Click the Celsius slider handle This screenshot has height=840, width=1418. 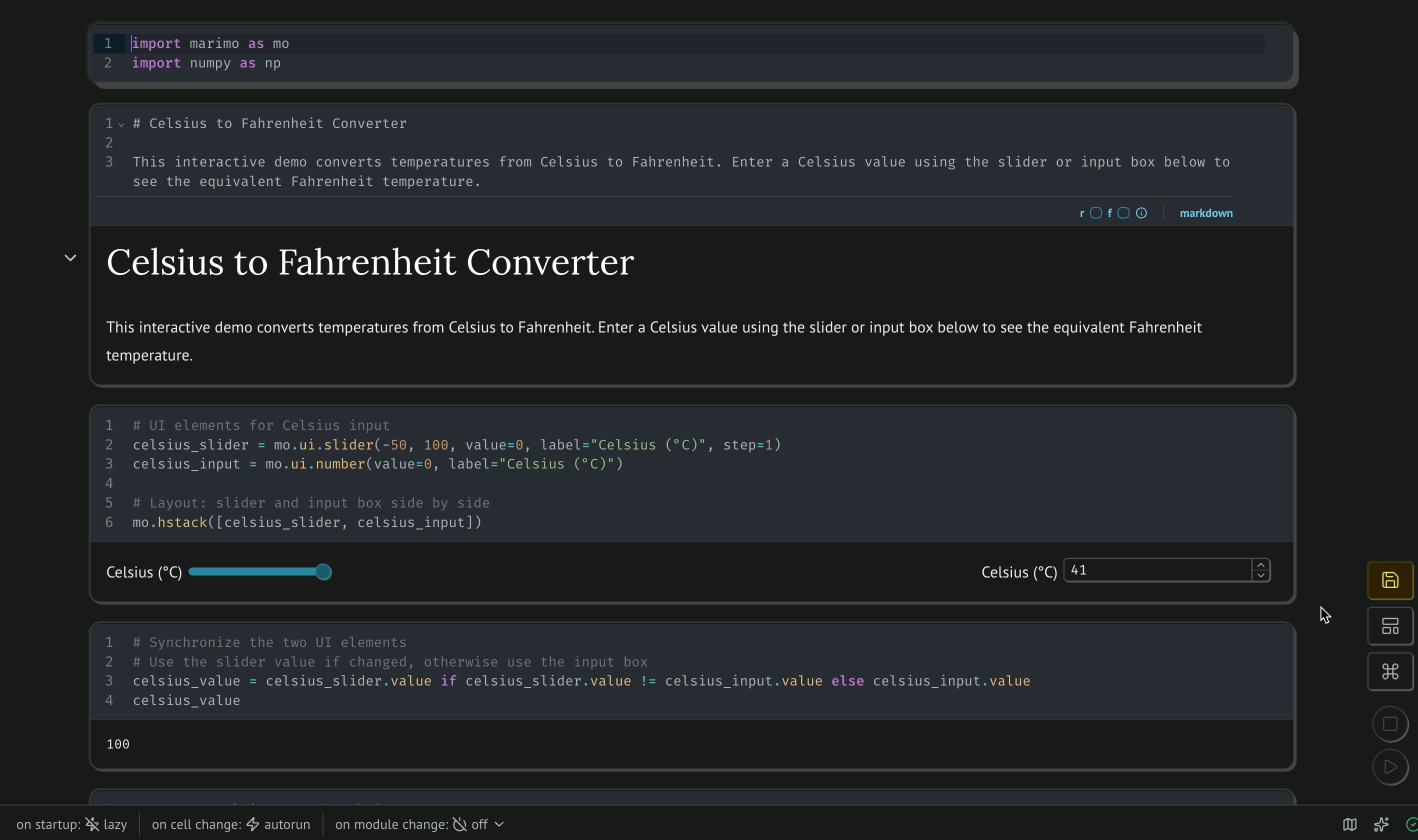click(x=323, y=572)
